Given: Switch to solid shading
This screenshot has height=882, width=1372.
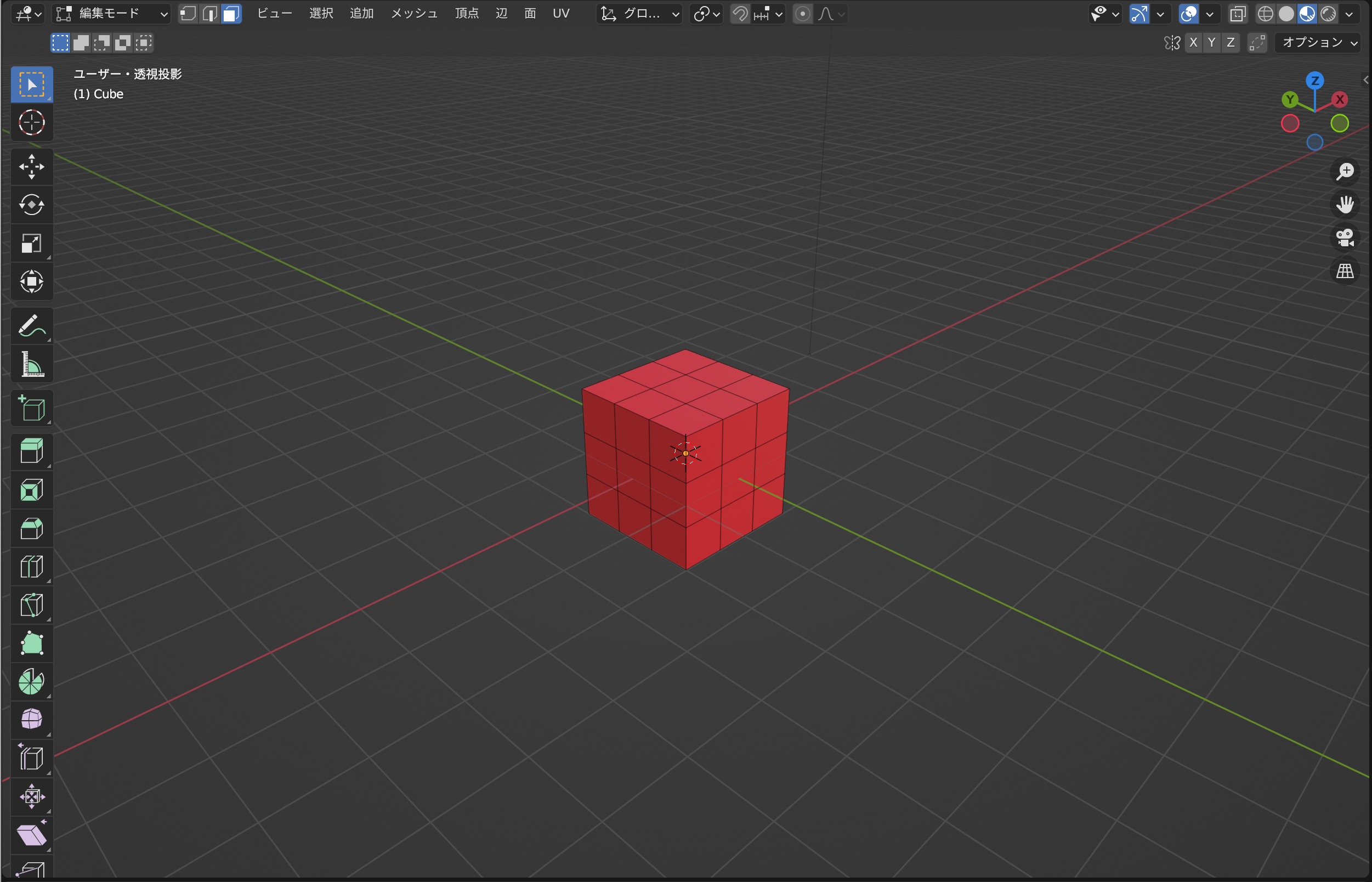Looking at the screenshot, I should 1286,14.
